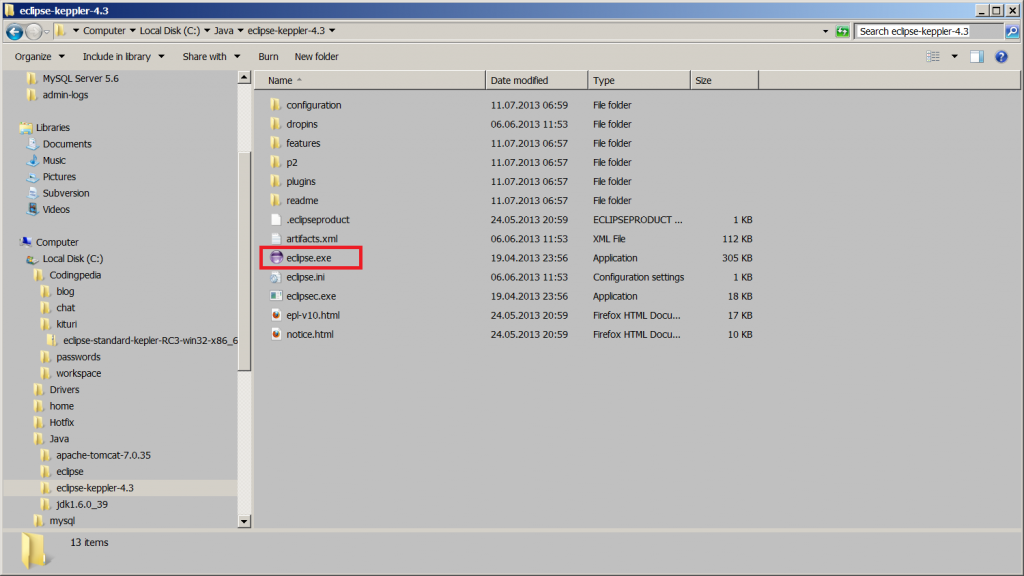Sort by the Size column header
1024x576 pixels.
(724, 80)
